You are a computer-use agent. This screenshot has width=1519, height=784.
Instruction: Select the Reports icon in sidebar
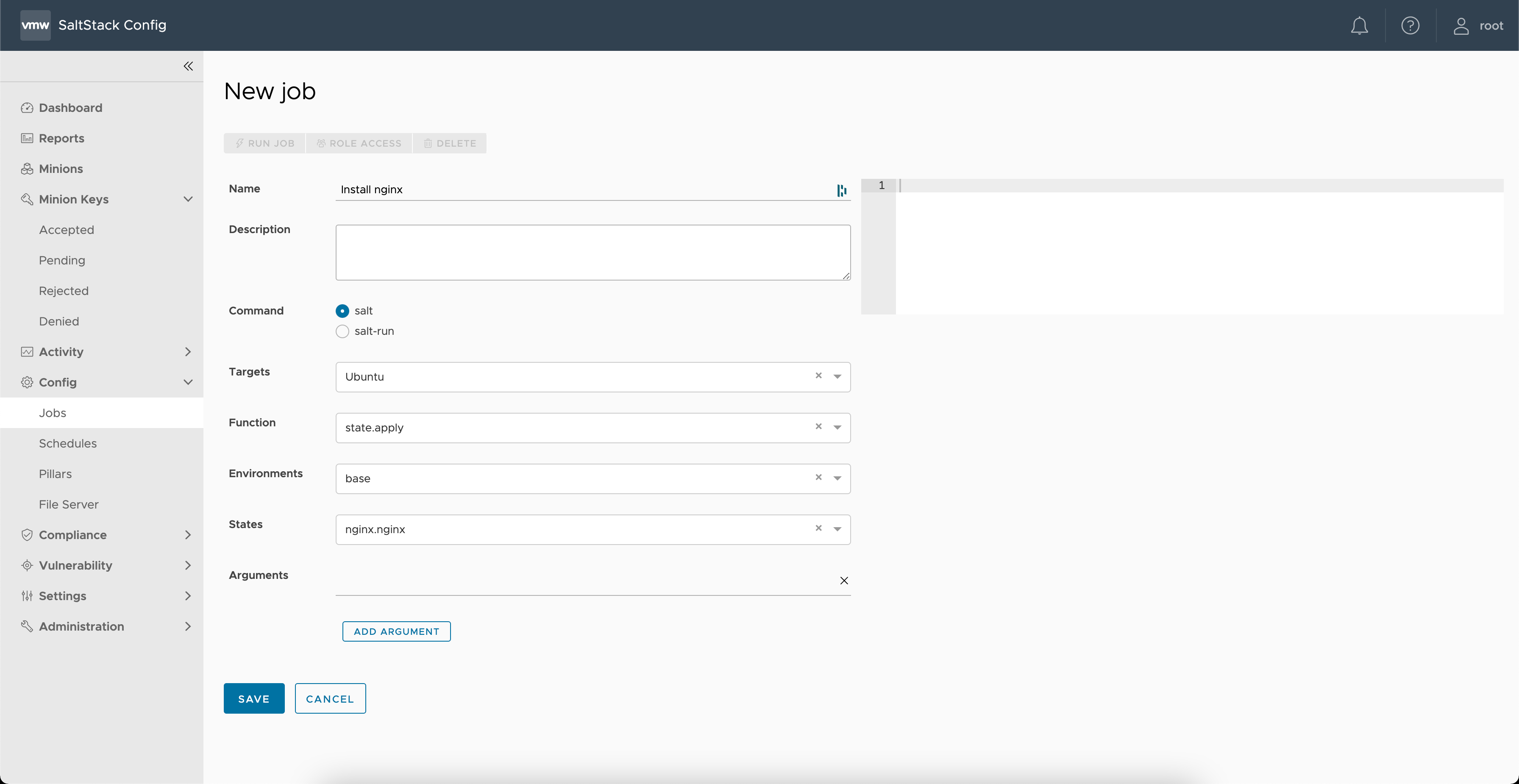28,138
